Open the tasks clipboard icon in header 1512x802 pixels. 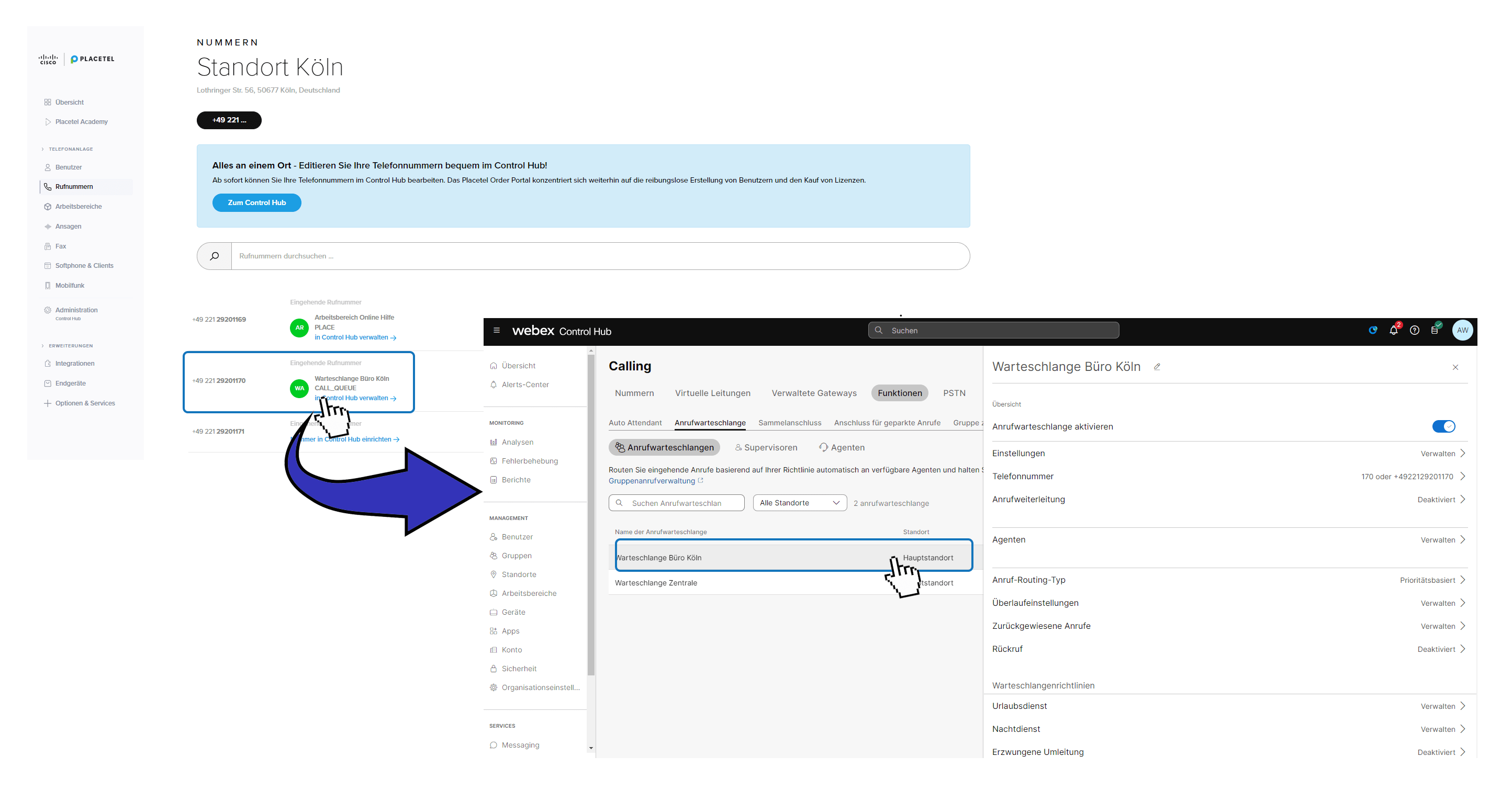point(1435,330)
